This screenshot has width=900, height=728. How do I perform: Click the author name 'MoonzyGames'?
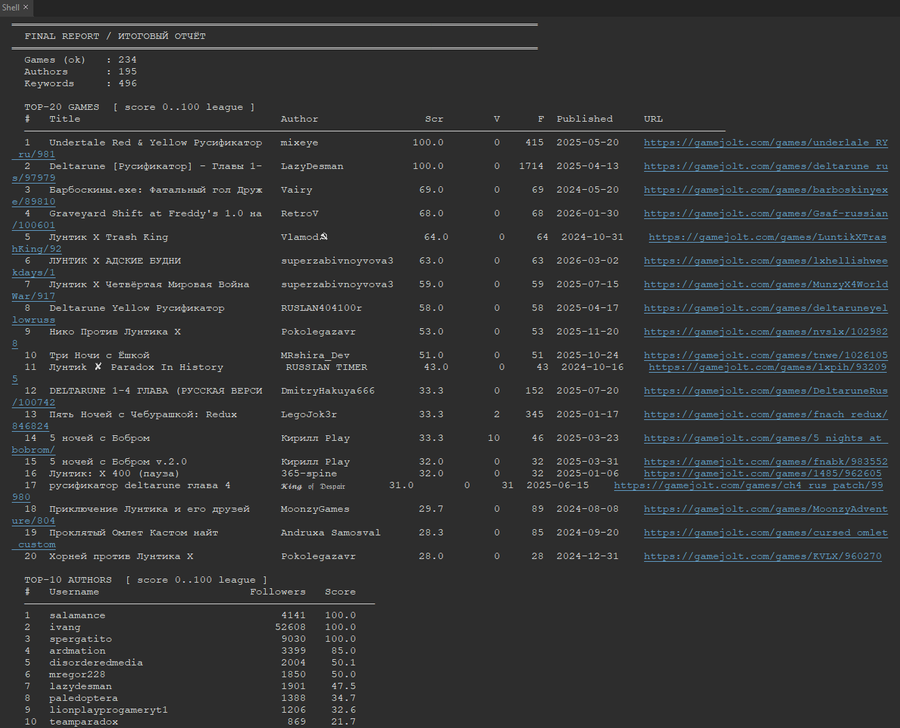315,509
